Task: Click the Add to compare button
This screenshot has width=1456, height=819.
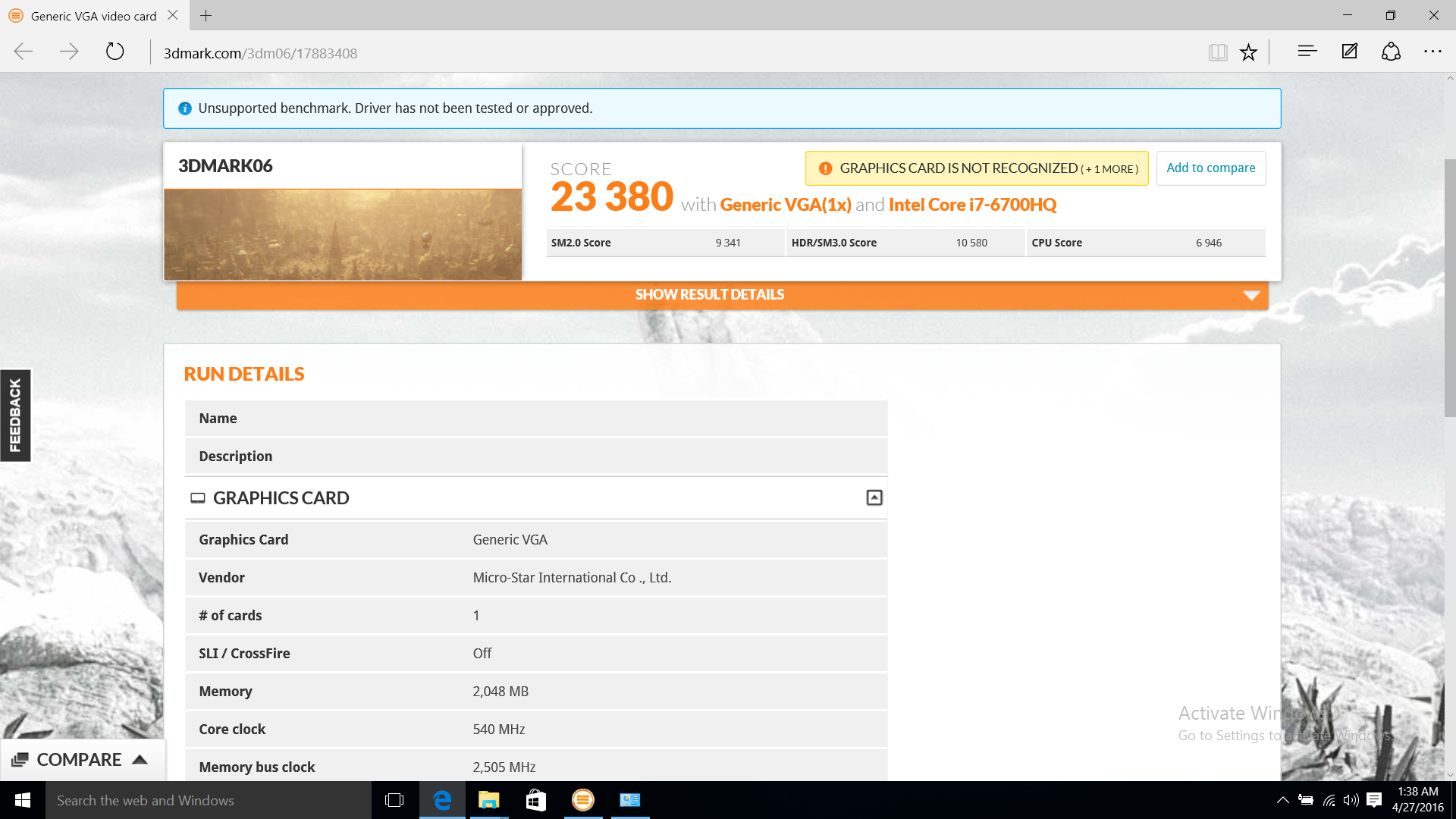Action: (x=1211, y=168)
